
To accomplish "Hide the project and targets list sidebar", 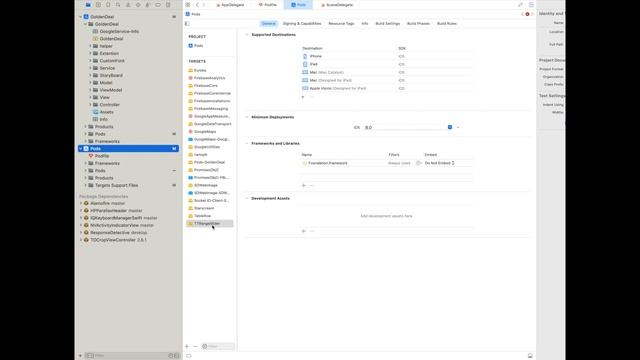I will click(x=187, y=24).
